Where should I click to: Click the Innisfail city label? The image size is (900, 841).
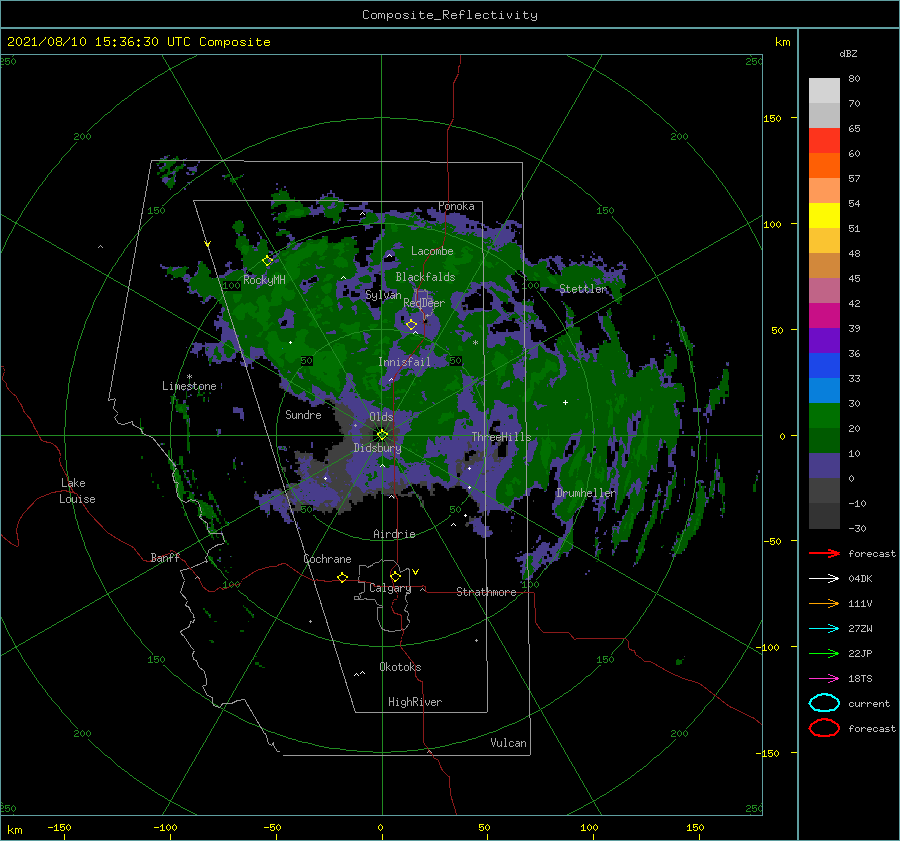pos(404,362)
